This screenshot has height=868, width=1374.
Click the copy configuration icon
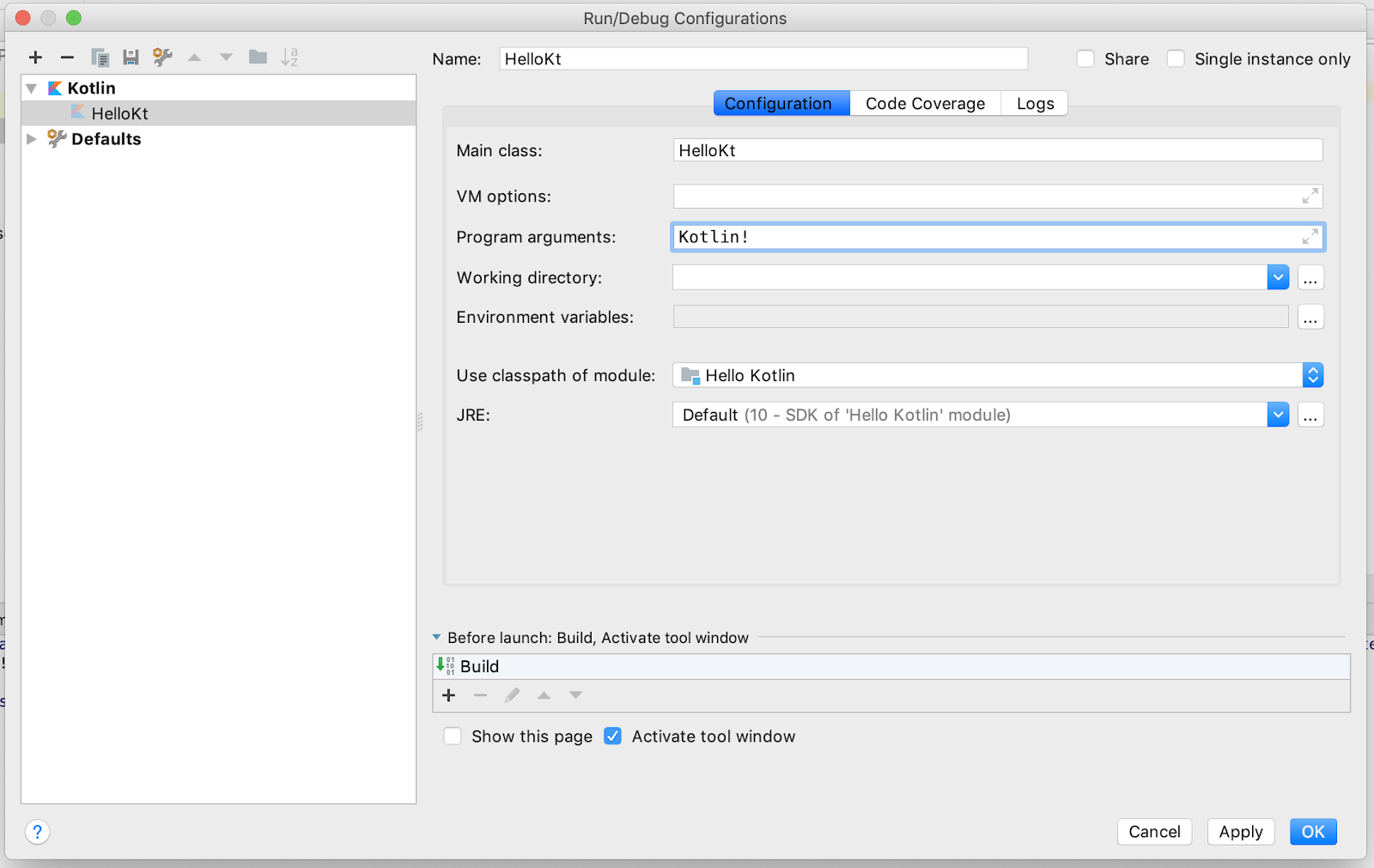tap(100, 58)
